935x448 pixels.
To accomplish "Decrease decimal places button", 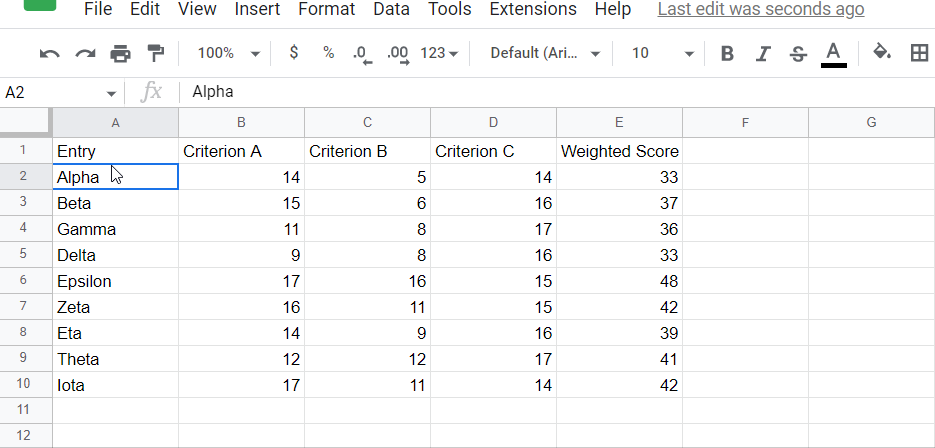I will pyautogui.click(x=362, y=53).
